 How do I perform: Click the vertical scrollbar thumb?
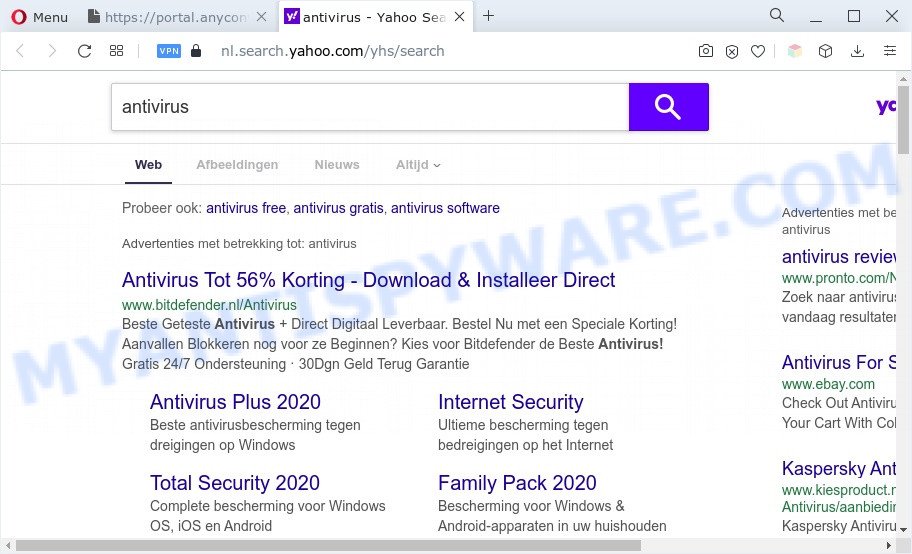coord(903,120)
